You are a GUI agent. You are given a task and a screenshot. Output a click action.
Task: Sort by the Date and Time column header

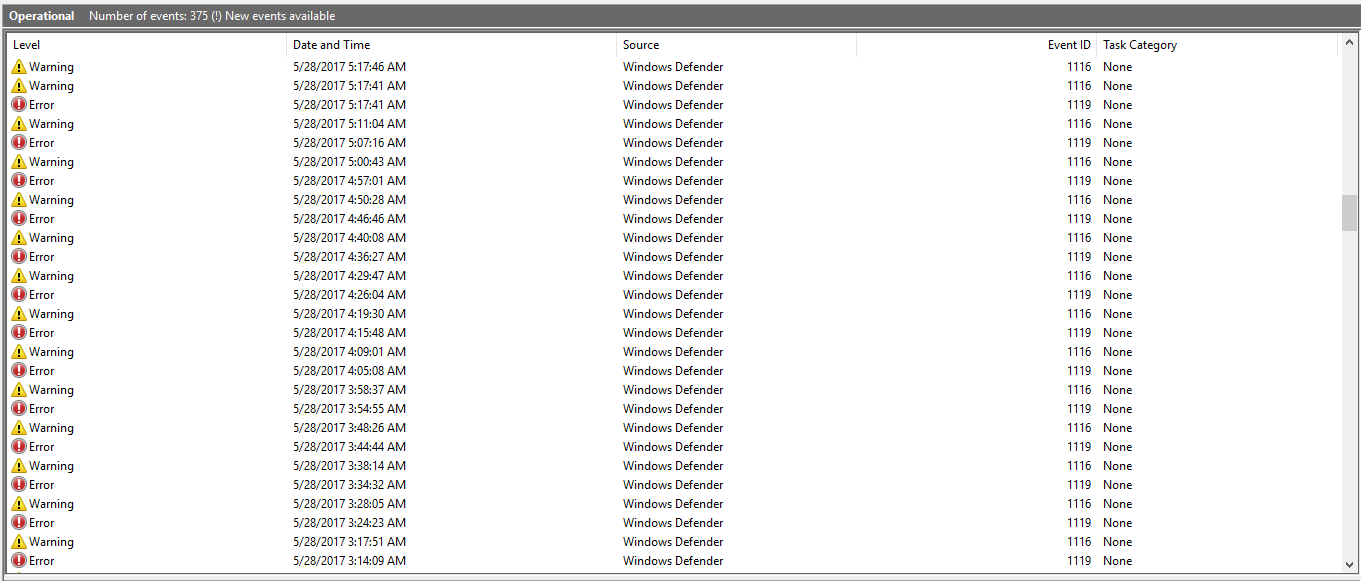tap(451, 45)
